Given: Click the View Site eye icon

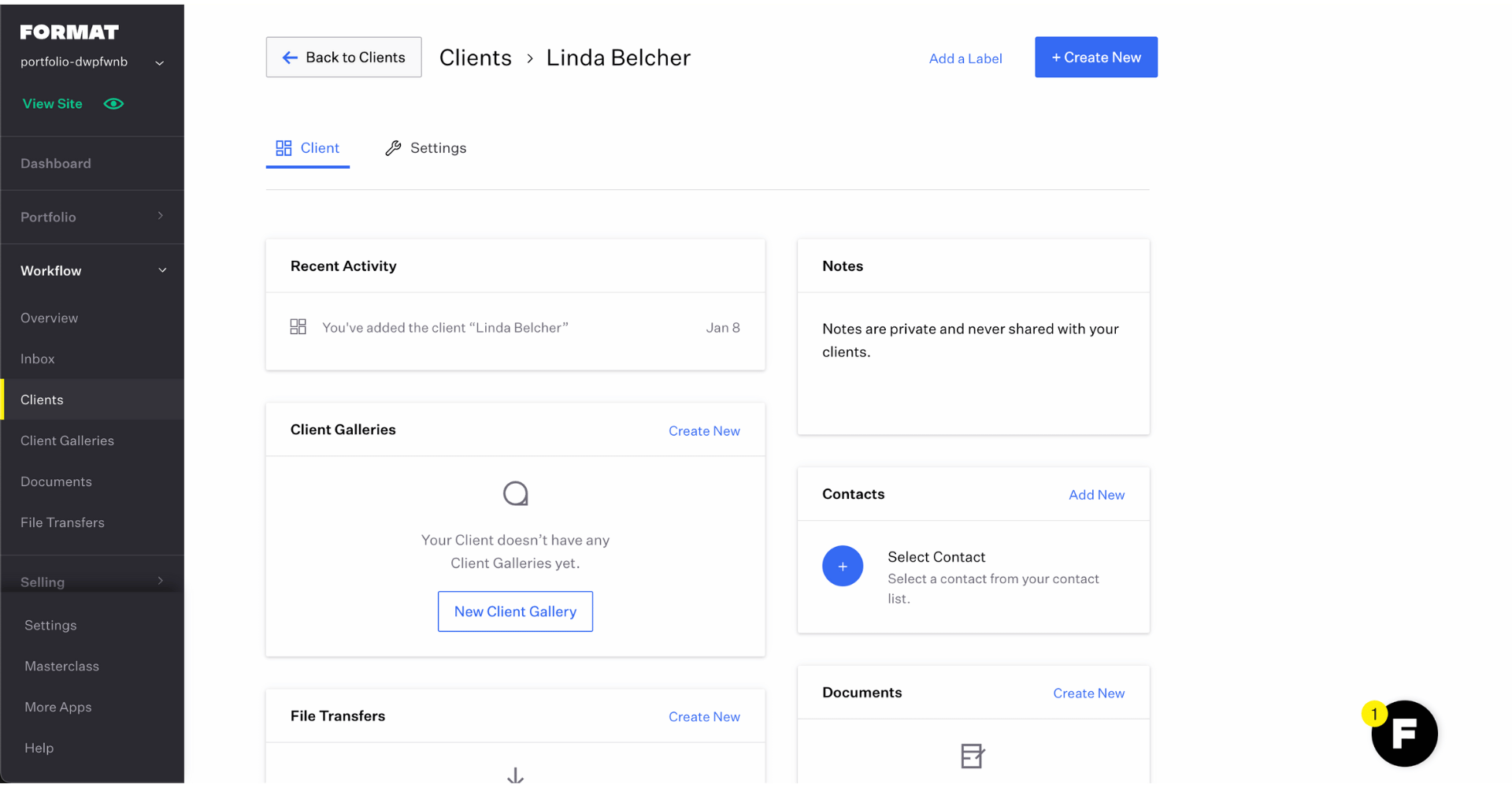Looking at the screenshot, I should 113,104.
